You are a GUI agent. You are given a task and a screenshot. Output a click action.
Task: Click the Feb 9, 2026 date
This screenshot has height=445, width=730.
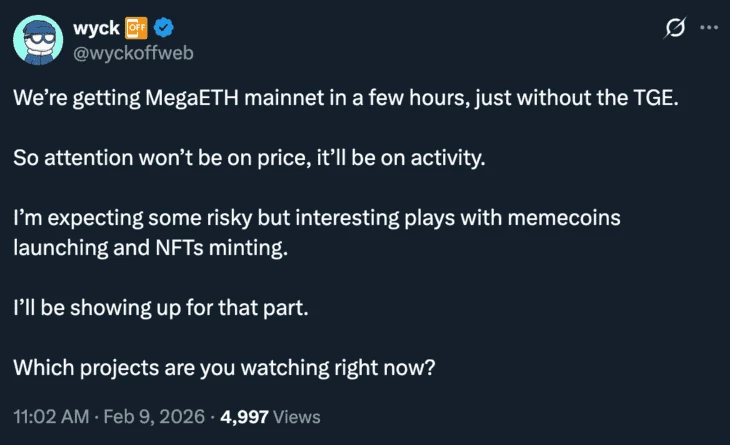pyautogui.click(x=158, y=415)
